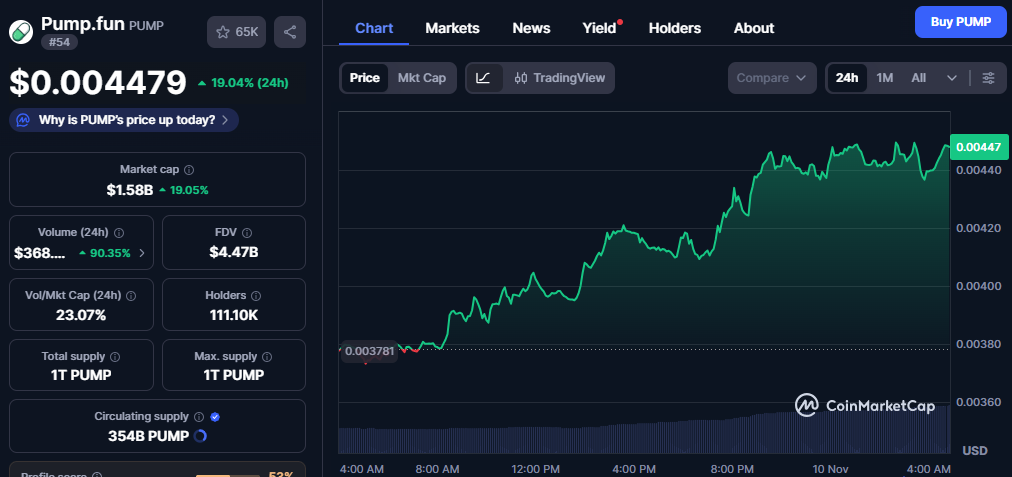Viewport: 1012px width, 477px height.
Task: Toggle chart to Mkt Cap view
Action: pyautogui.click(x=421, y=78)
